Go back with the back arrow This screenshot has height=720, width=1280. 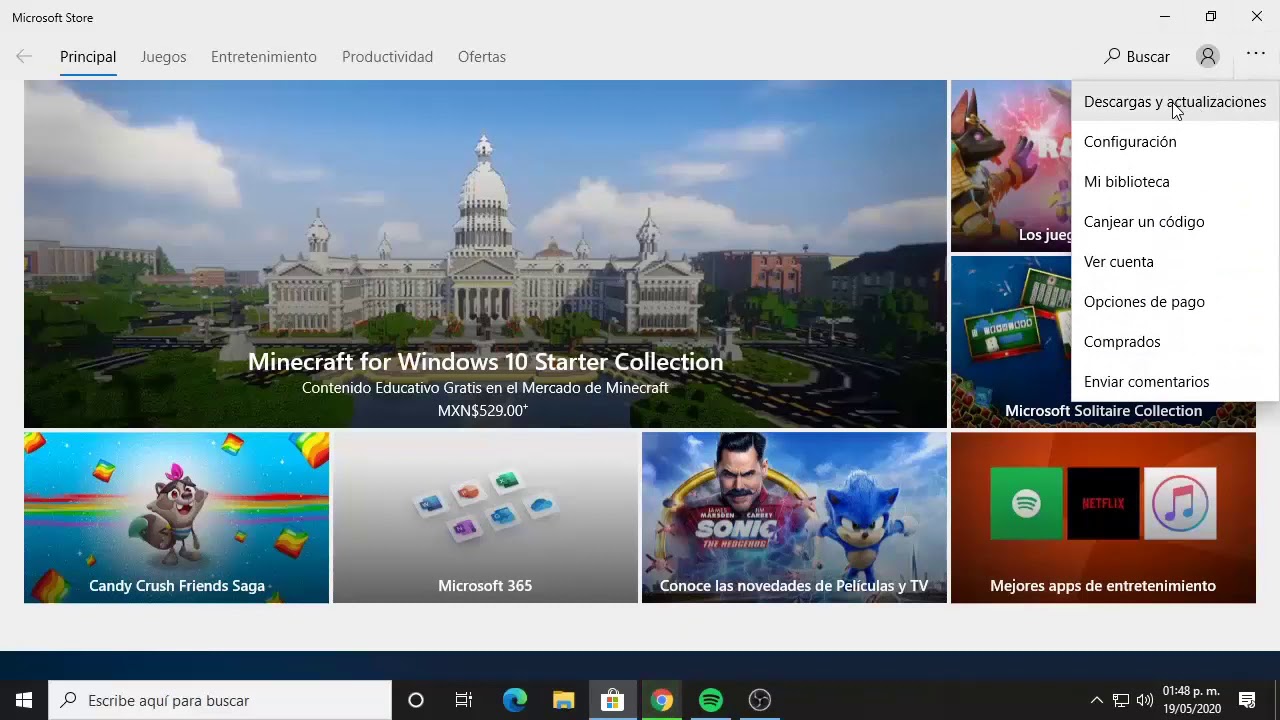pos(24,57)
